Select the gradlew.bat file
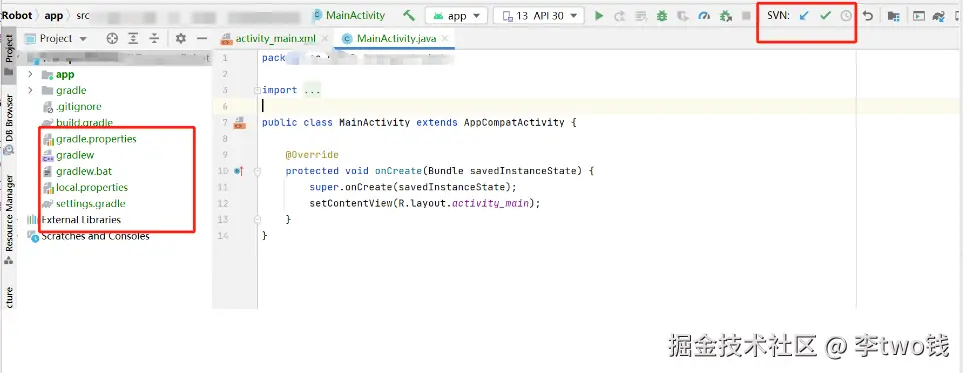963x373 pixels. point(84,171)
